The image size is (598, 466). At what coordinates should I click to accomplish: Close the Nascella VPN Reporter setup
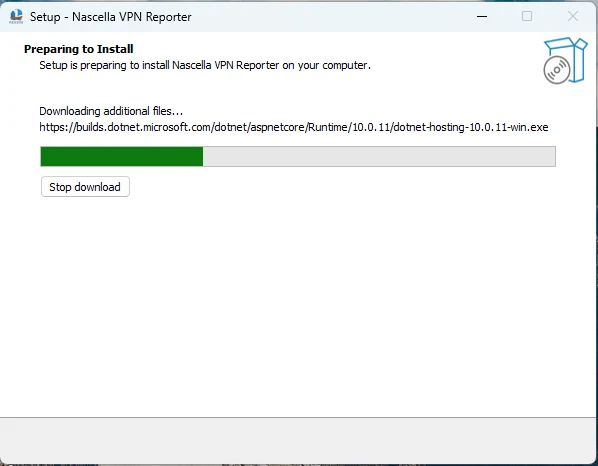point(573,16)
